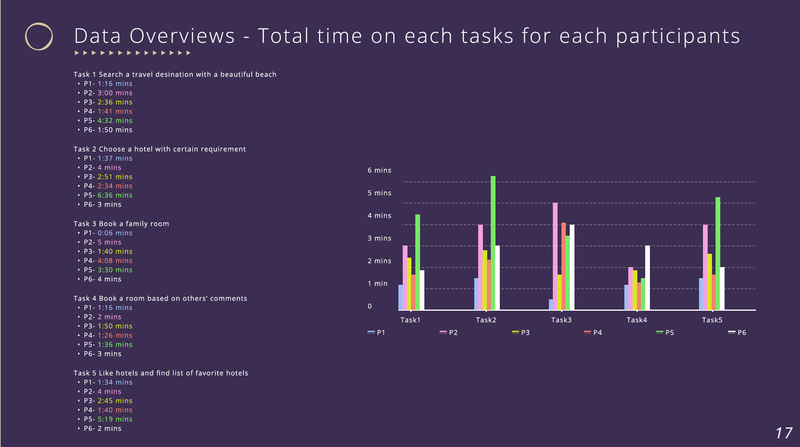Click the 'Task4' x-axis label
This screenshot has height=447, width=800.
click(x=637, y=320)
